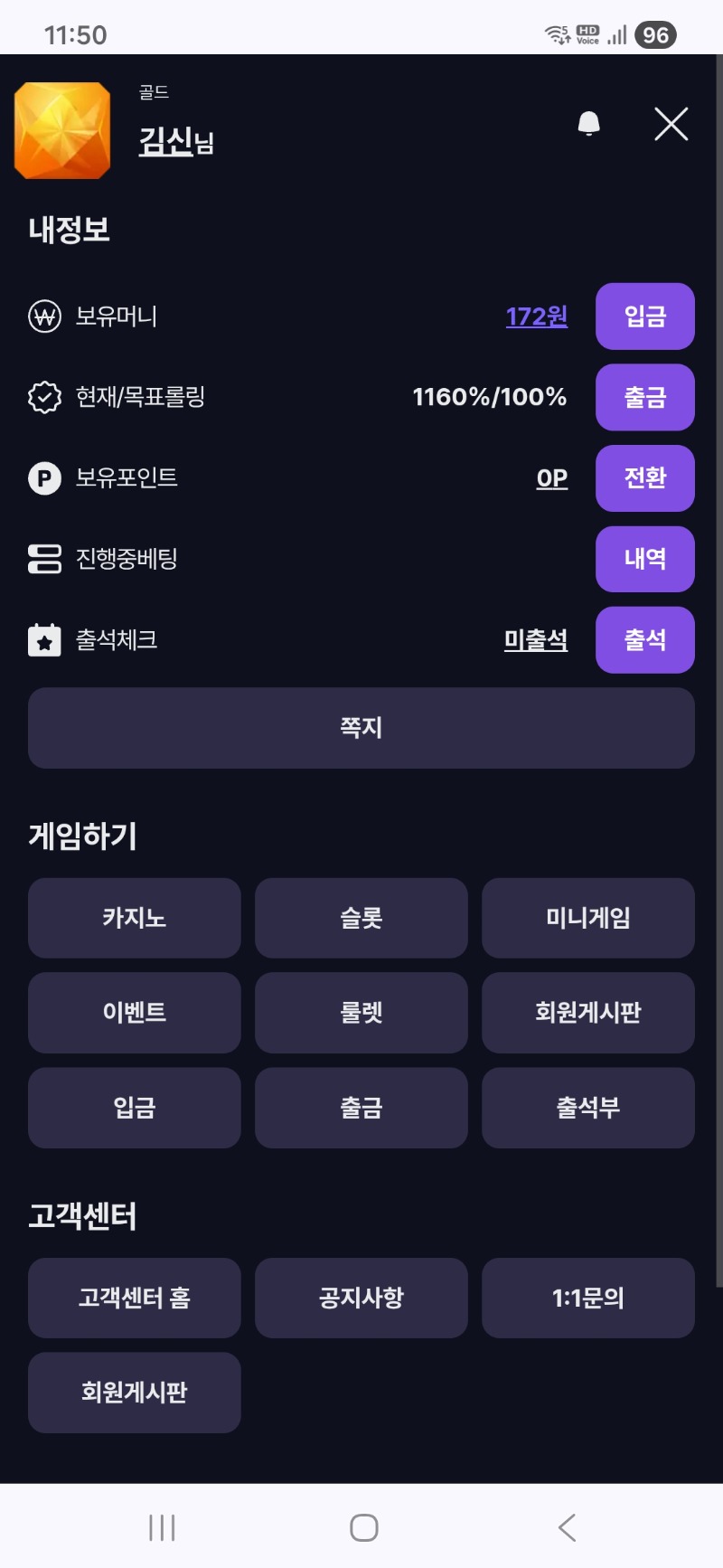
Task: Select 카지노 in the games menu
Action: click(x=134, y=918)
